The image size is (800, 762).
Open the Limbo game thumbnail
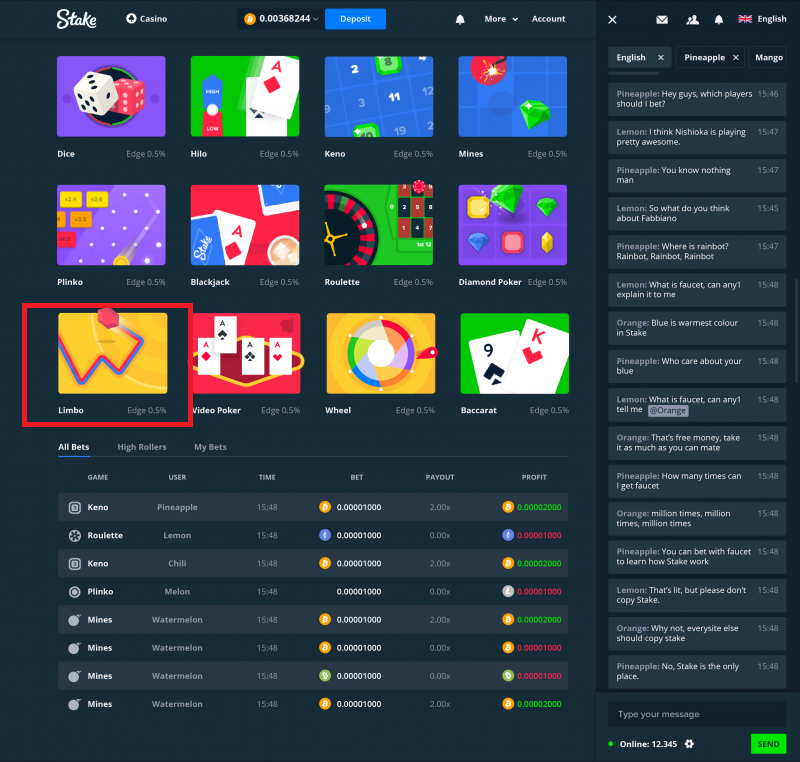tap(113, 353)
